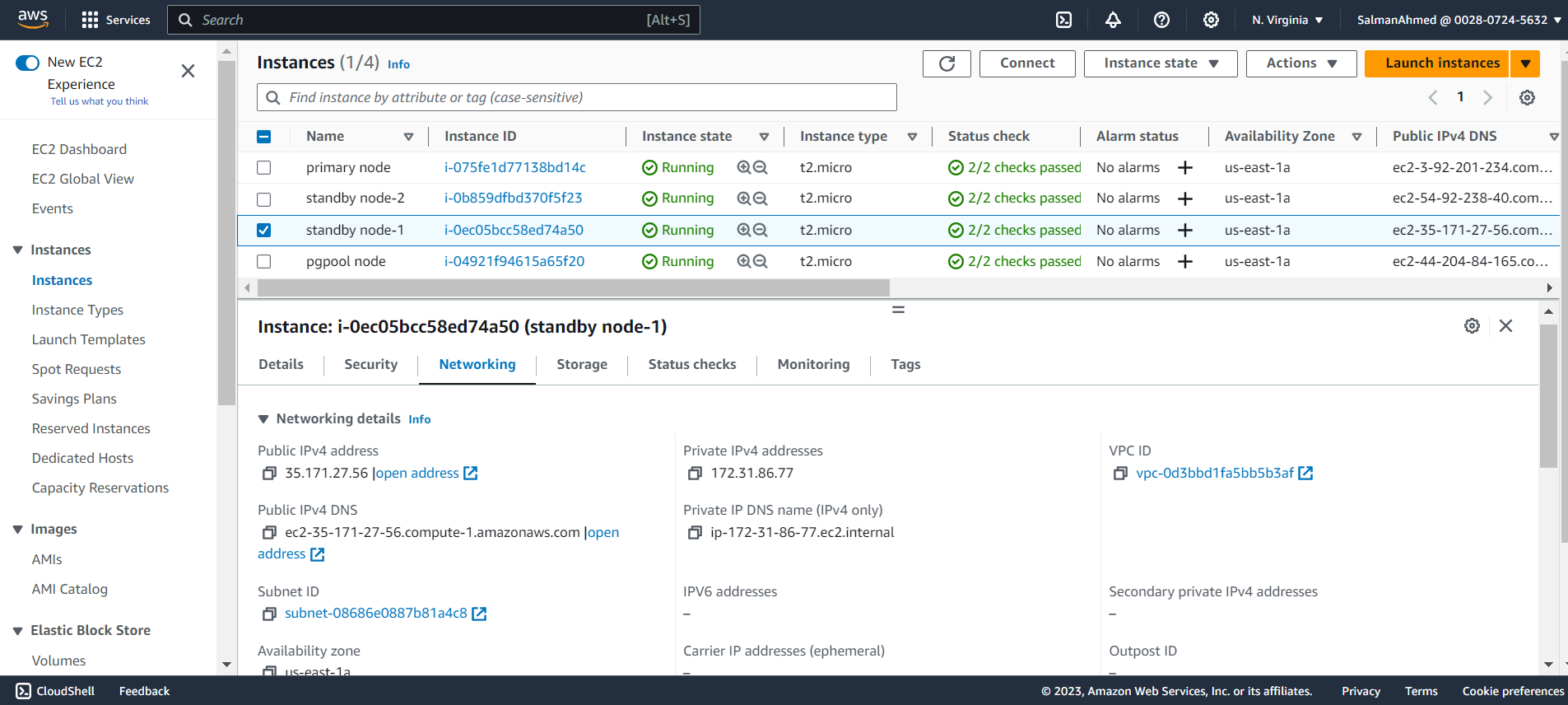Add an alarm for standby node-2
1568x705 pixels.
(1185, 198)
